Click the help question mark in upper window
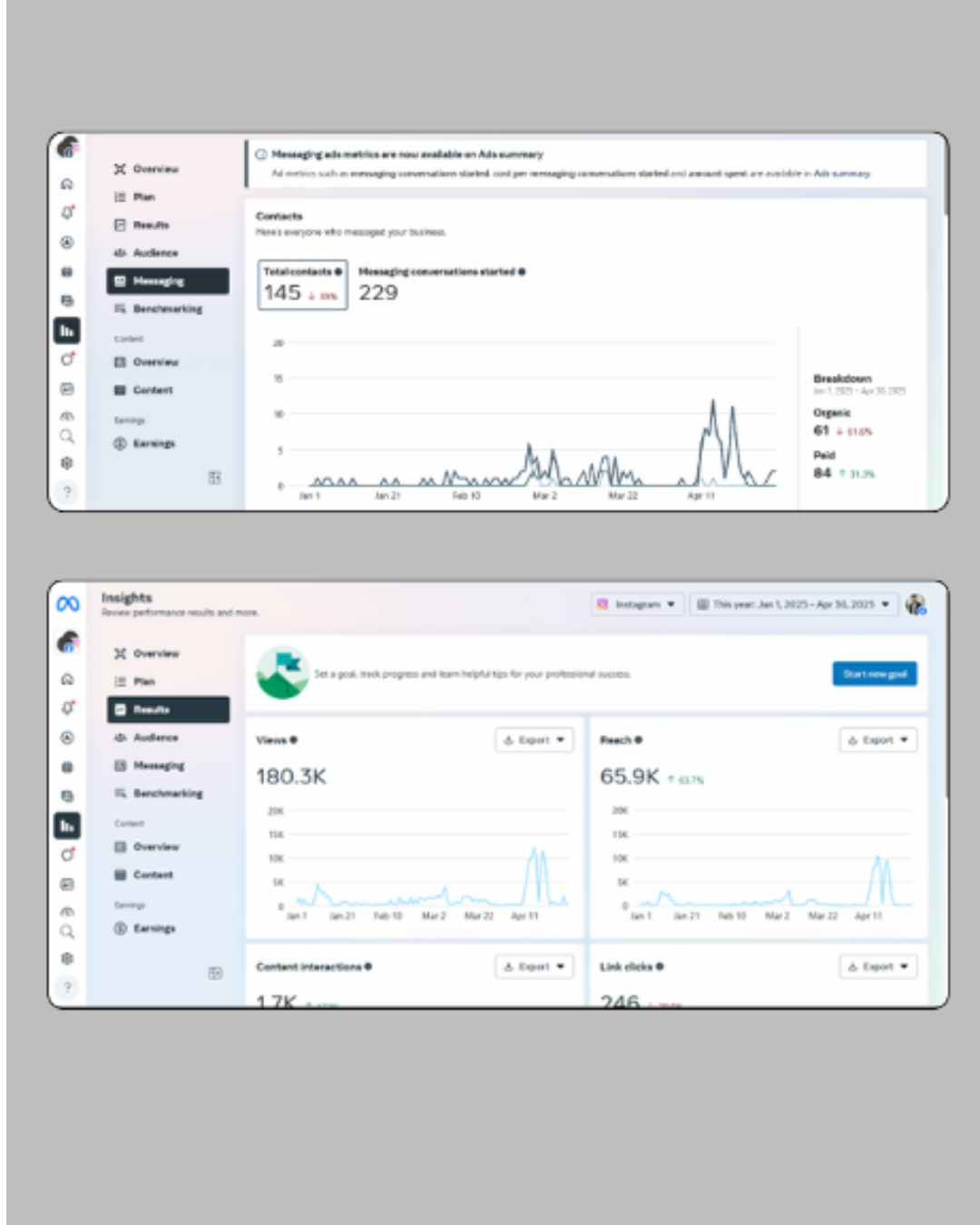The height and width of the screenshot is (1225, 980). tap(67, 492)
